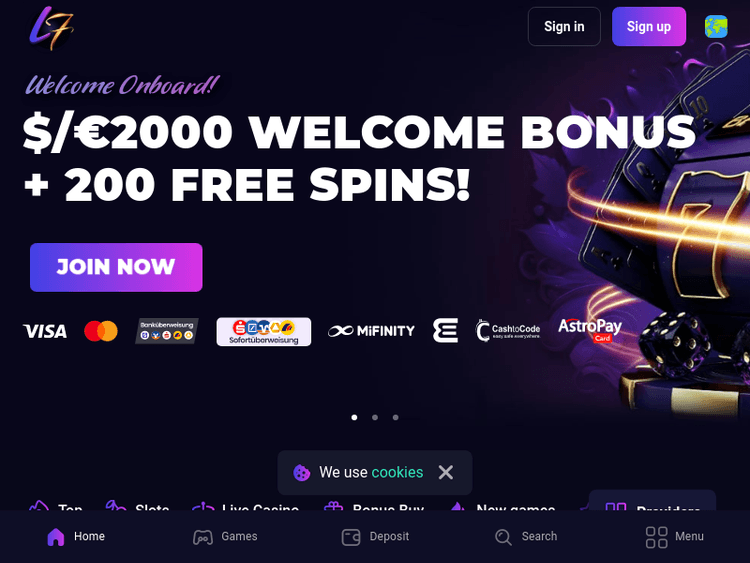This screenshot has height=563, width=750.
Task: Open Search in bottom navigation
Action: click(526, 537)
